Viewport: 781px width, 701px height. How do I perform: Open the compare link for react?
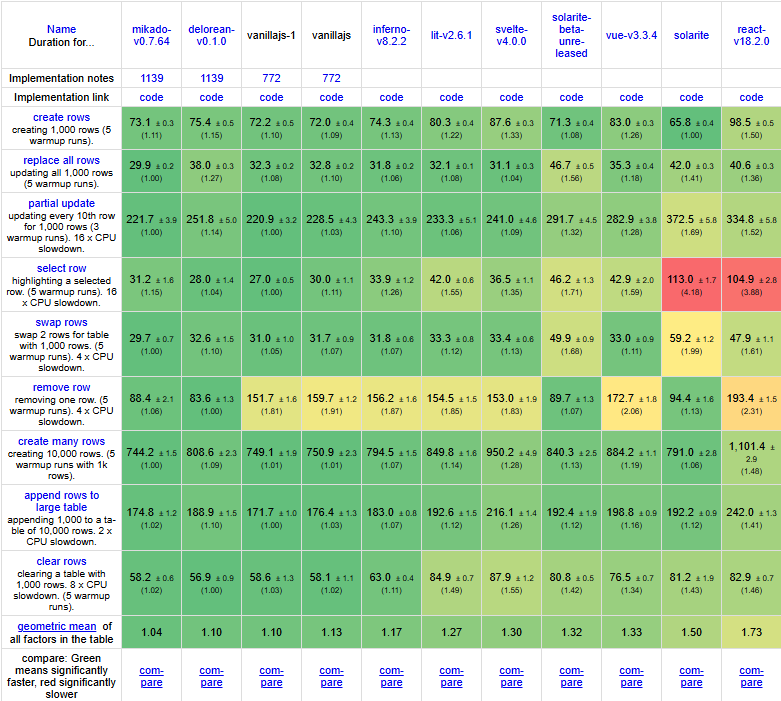751,677
